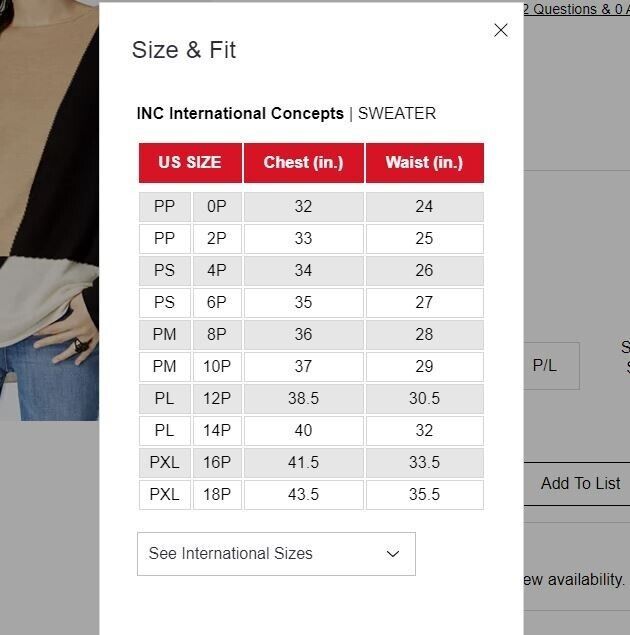Image resolution: width=630 pixels, height=635 pixels.
Task: Click the Add To List button
Action: click(577, 484)
